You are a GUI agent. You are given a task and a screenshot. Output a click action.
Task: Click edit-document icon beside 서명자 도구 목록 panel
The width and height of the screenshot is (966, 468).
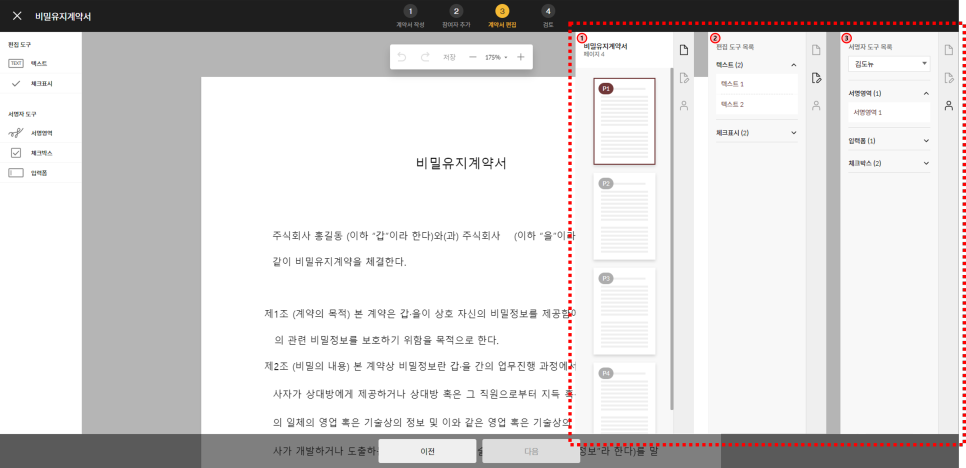point(949,78)
